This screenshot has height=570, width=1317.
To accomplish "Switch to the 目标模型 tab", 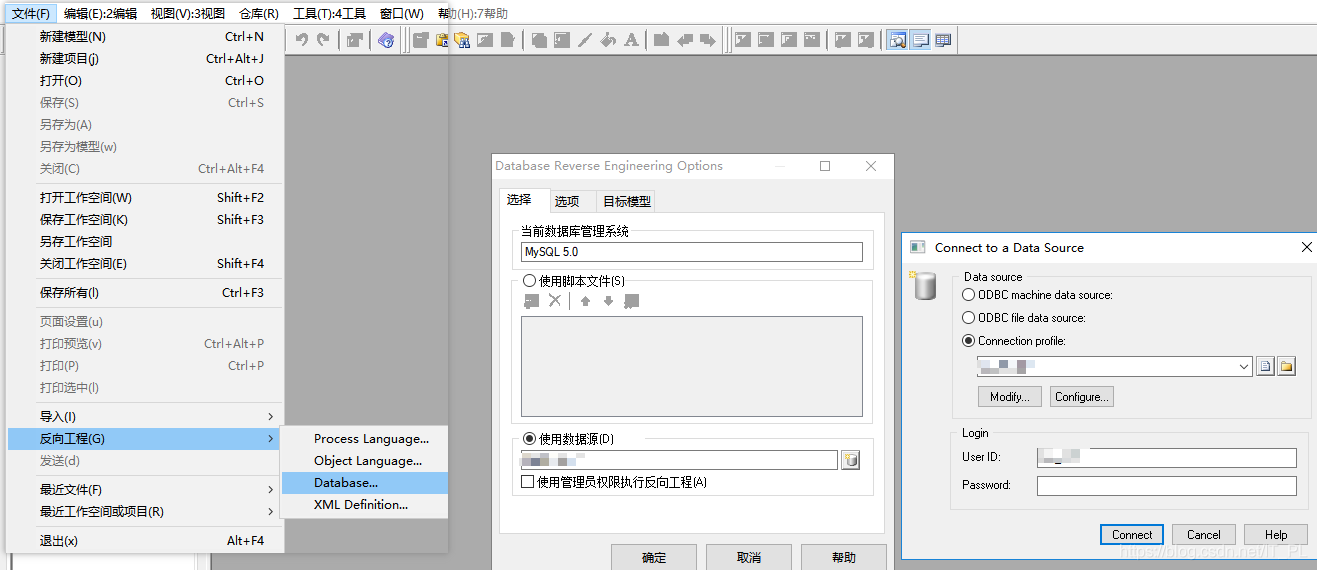I will click(x=627, y=201).
